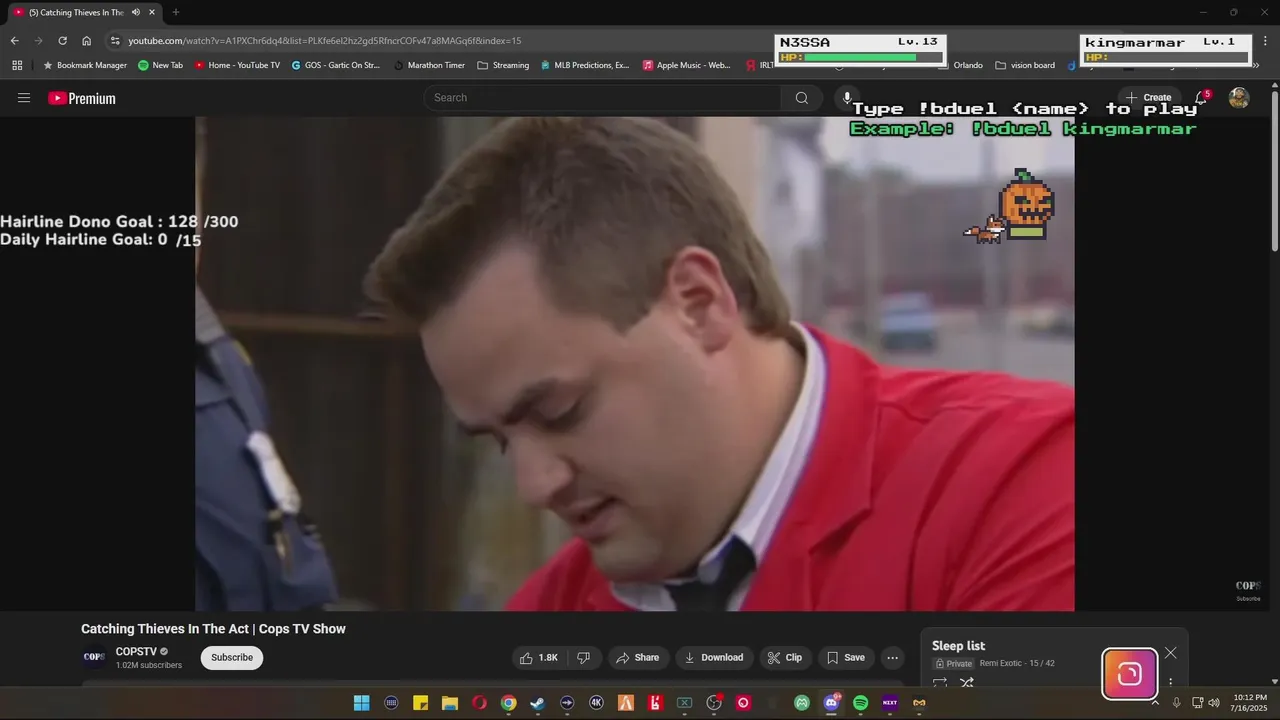Click the video title Catching Thieves text
The image size is (1280, 720).
213,629
